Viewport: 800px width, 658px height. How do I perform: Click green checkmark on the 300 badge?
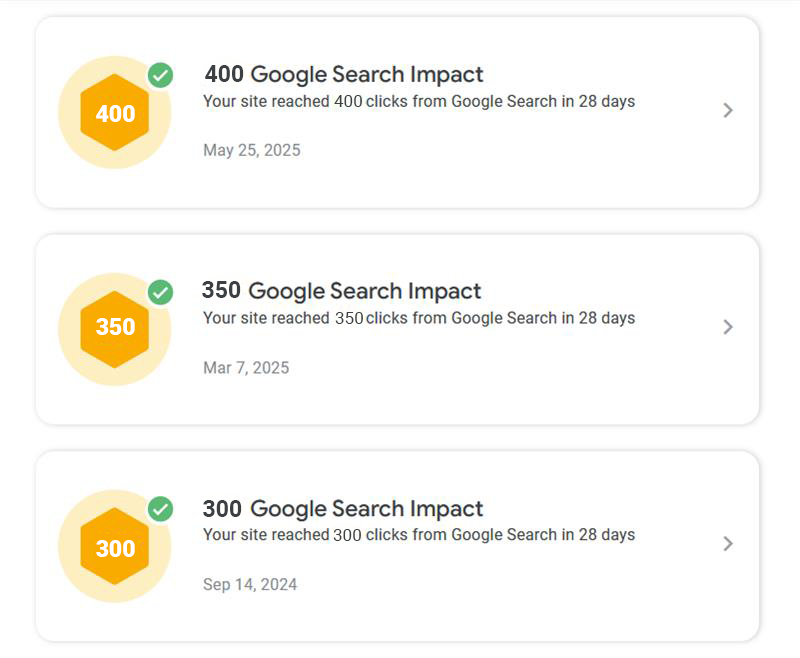[160, 509]
